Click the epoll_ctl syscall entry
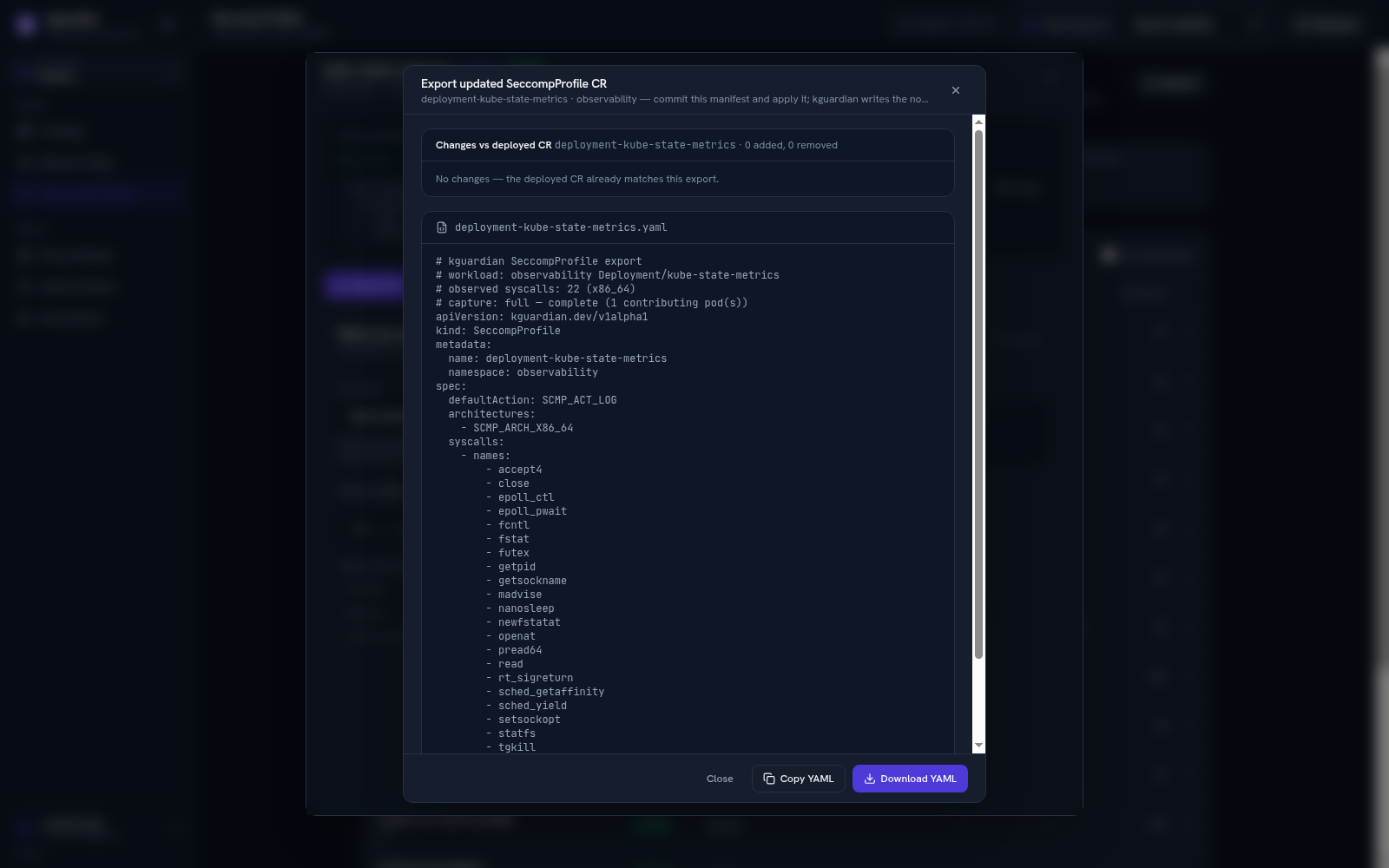This screenshot has width=1389, height=868. click(526, 497)
